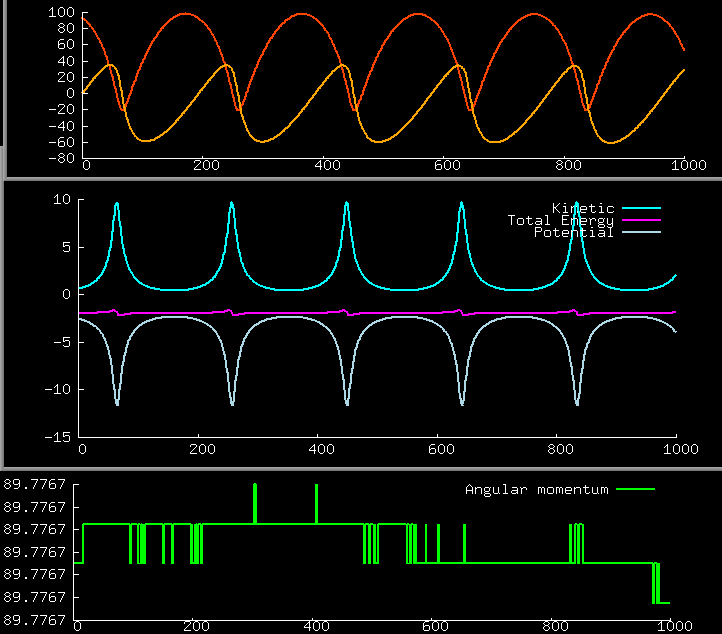Select the cyan Kinetic legend line sample
This screenshot has width=722, height=634.
click(x=641, y=208)
